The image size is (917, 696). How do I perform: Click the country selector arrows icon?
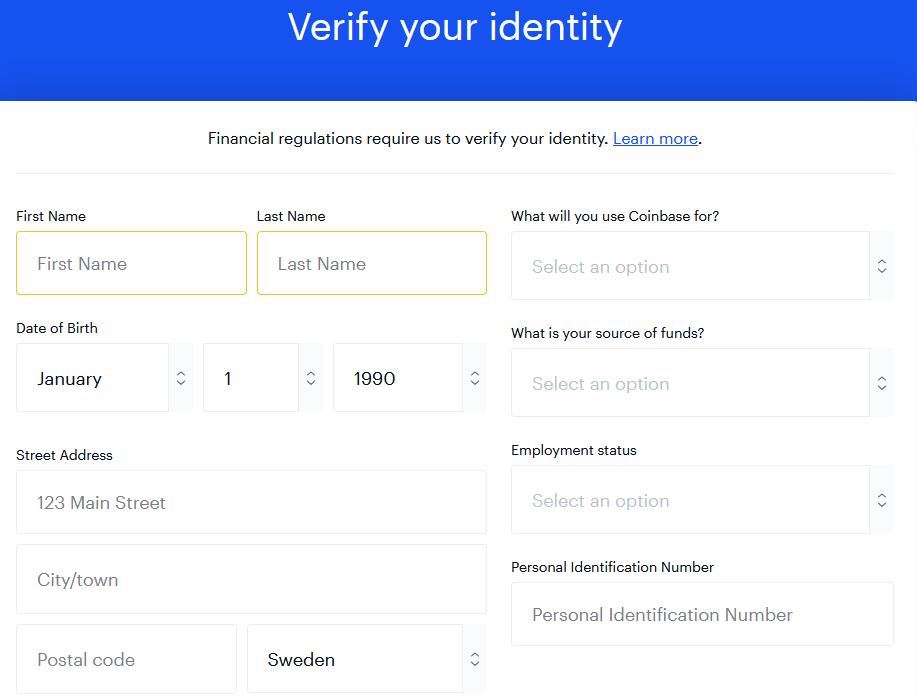coord(475,660)
